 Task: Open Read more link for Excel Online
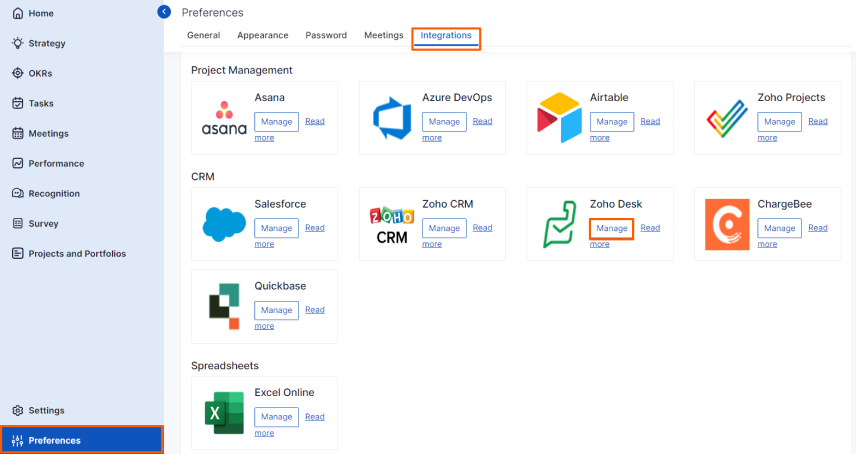(x=314, y=416)
